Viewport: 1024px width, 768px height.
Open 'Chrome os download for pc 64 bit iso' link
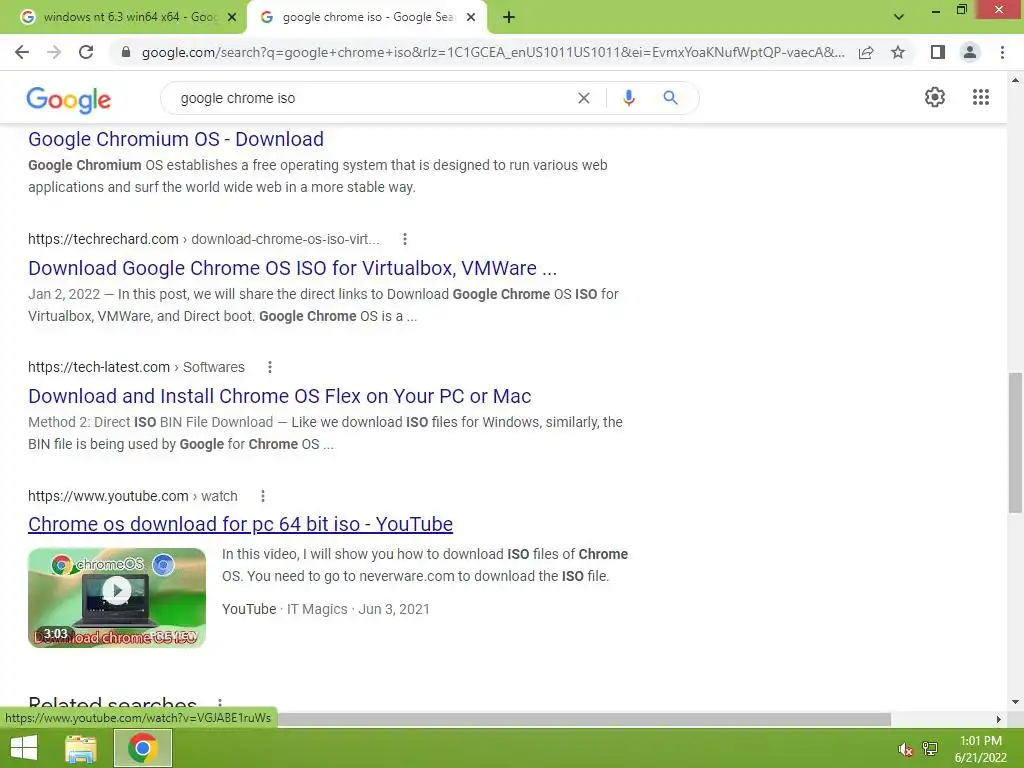[240, 524]
